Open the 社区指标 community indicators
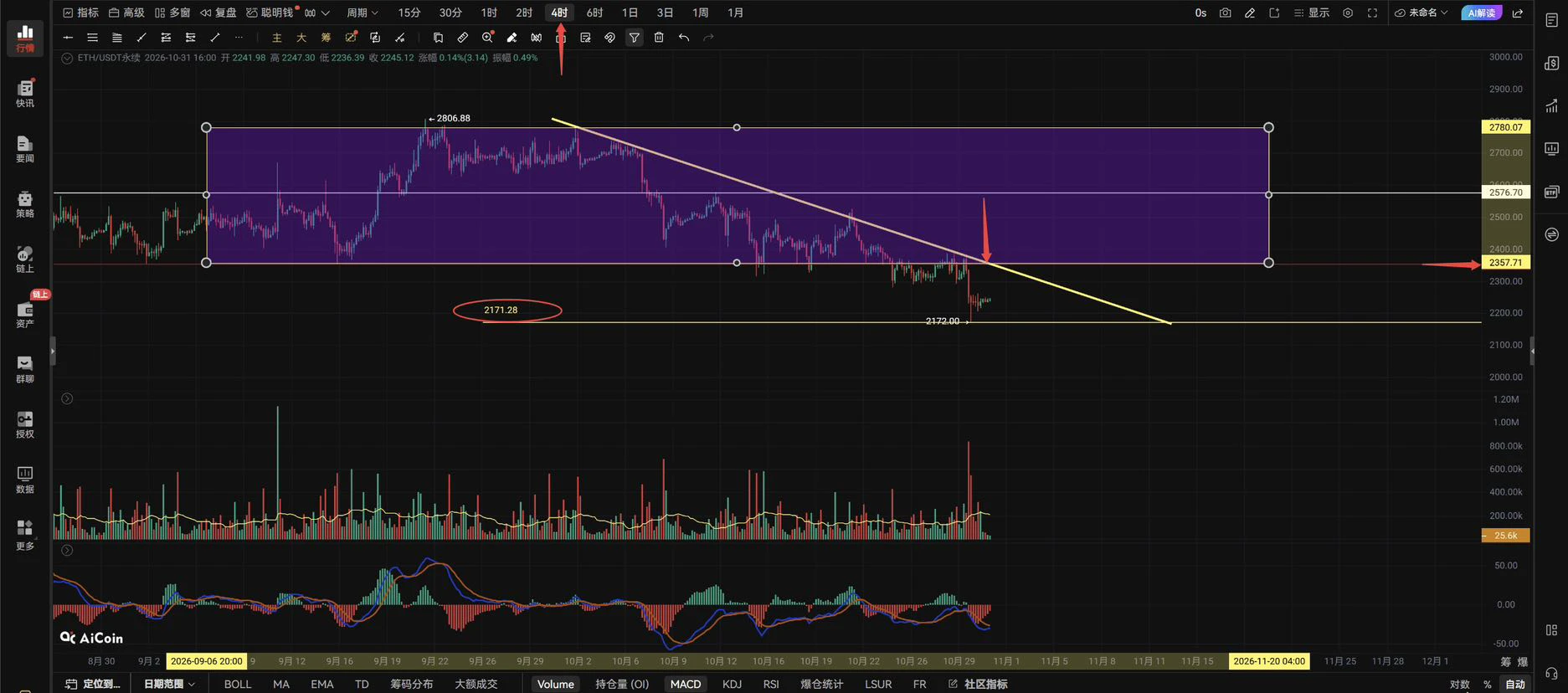 (x=978, y=684)
